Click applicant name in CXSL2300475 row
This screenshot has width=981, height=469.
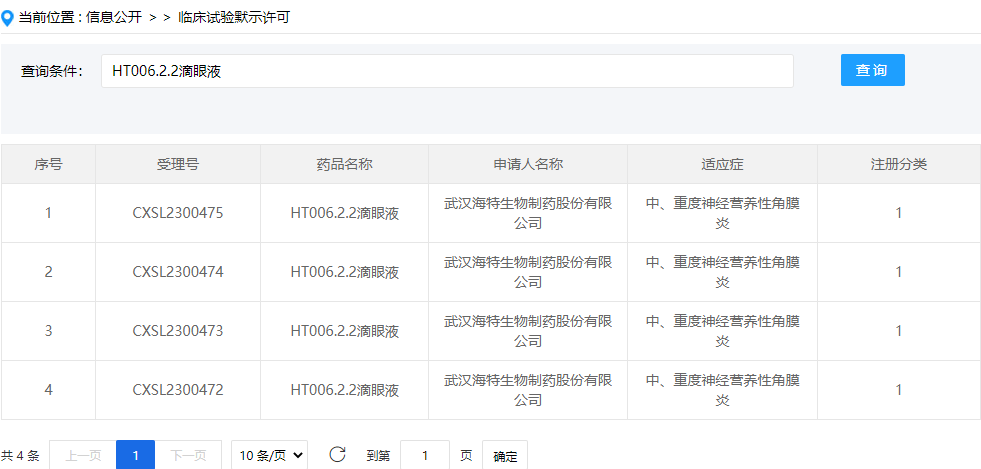[x=528, y=213]
